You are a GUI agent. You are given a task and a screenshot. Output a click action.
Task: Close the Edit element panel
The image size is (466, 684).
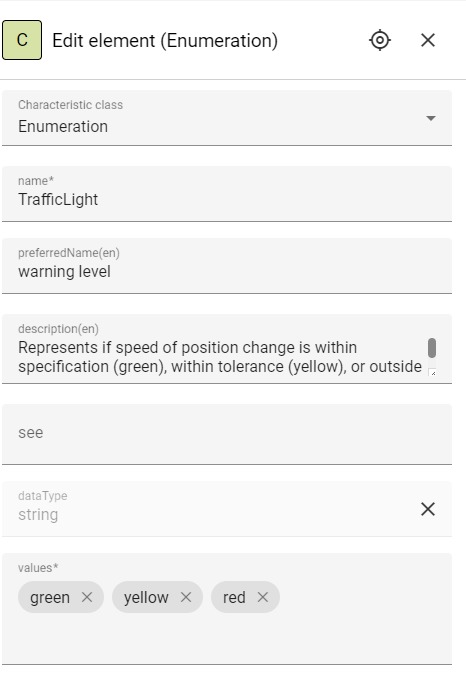[x=428, y=40]
